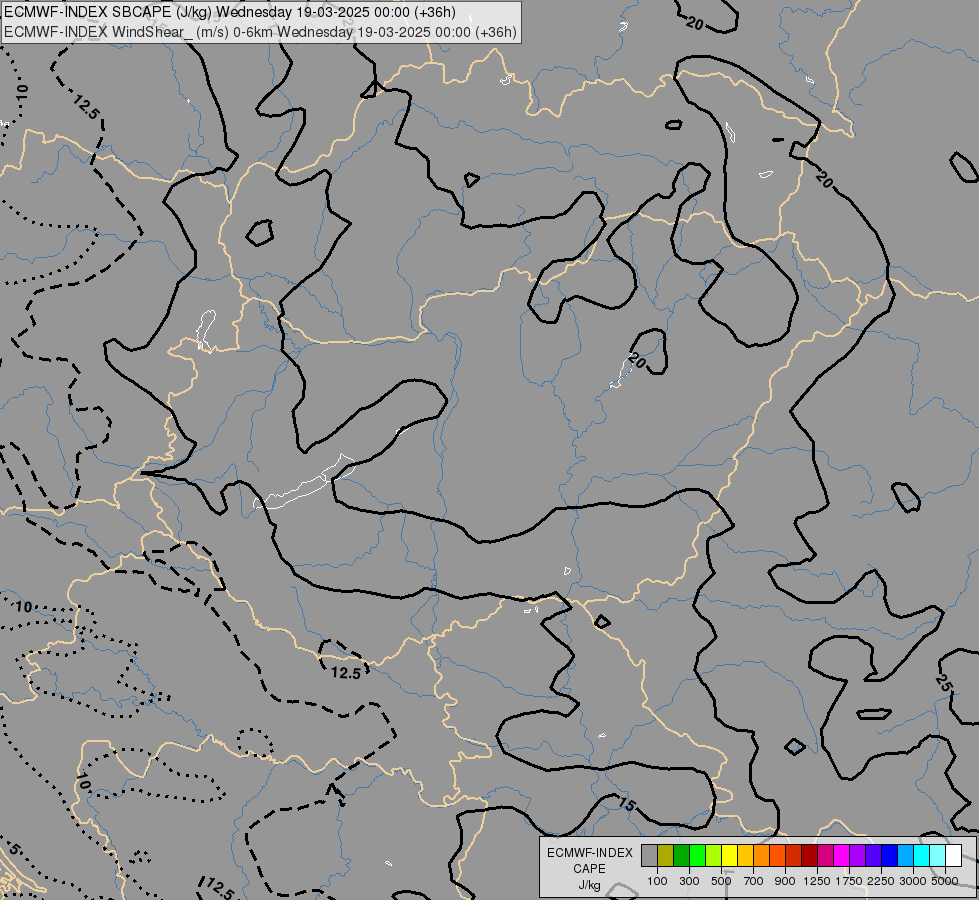979x900 pixels.
Task: Click the legend tick label 300
Action: click(689, 881)
